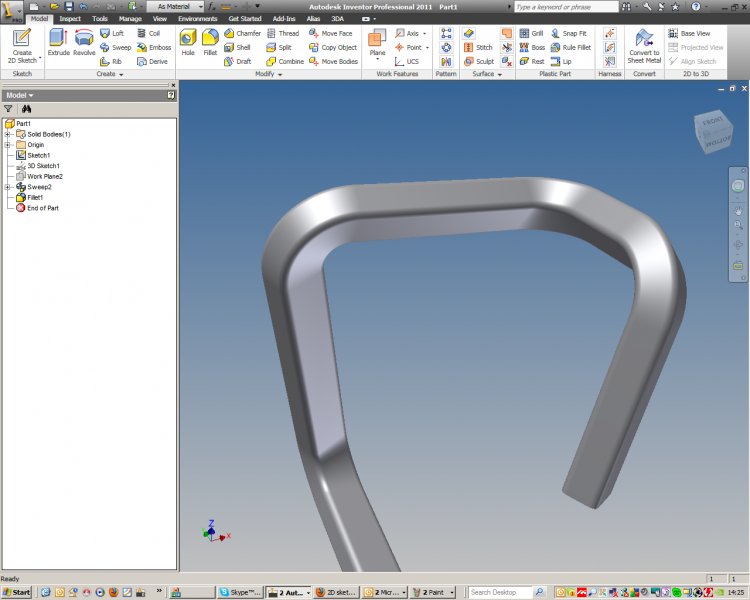
Task: Click the ViewCube in the viewport
Action: (x=713, y=131)
